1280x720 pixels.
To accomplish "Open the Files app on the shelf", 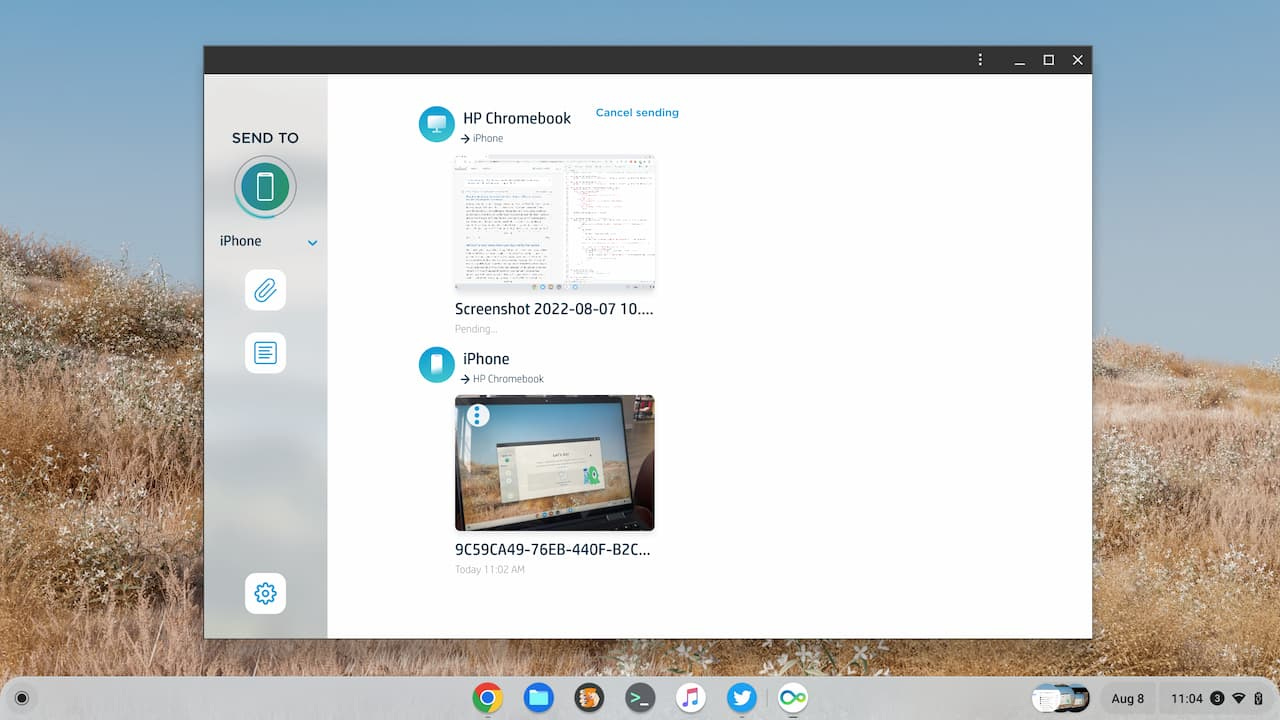I will pyautogui.click(x=539, y=698).
